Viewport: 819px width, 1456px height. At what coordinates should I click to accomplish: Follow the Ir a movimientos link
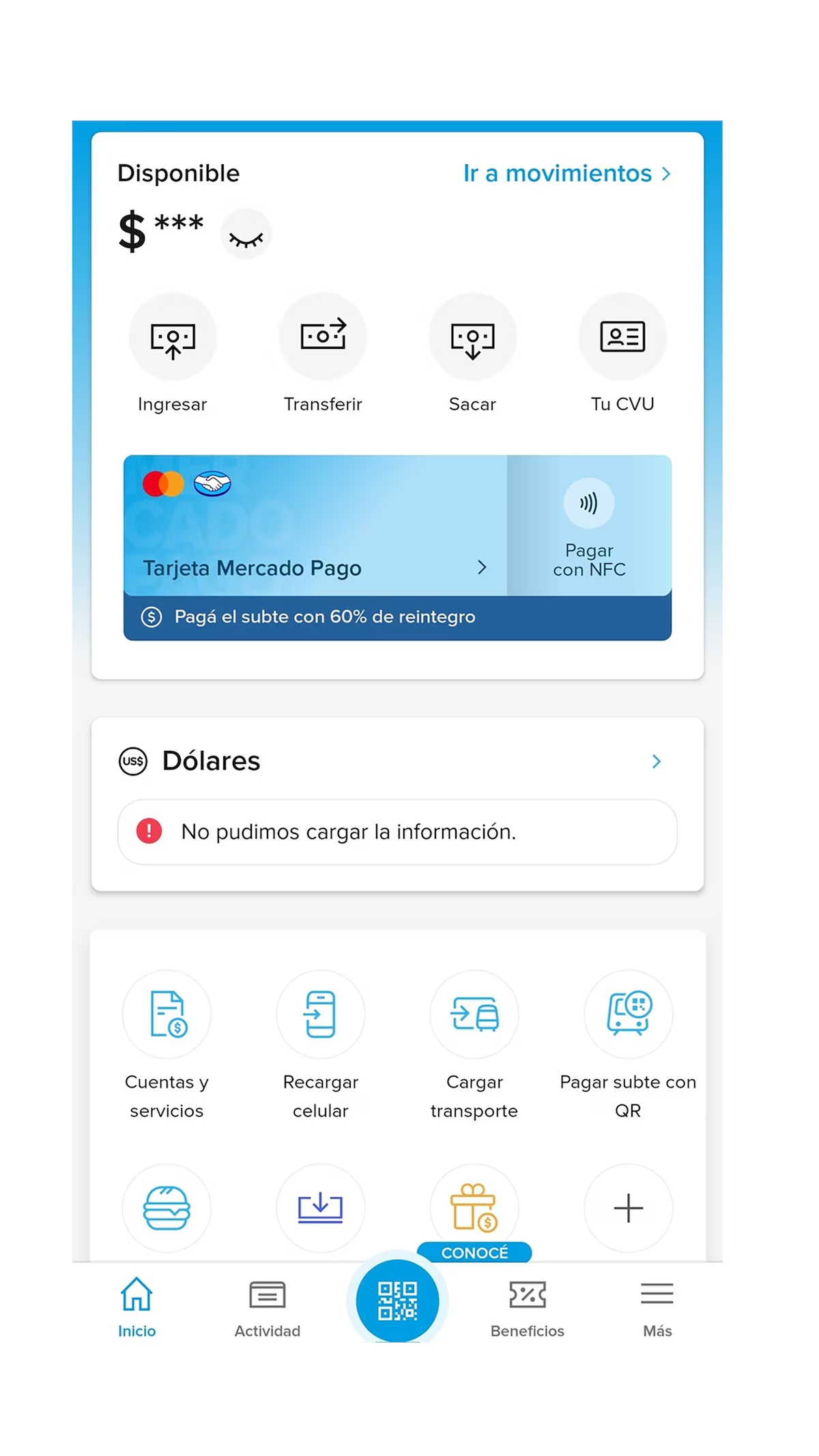point(567,173)
